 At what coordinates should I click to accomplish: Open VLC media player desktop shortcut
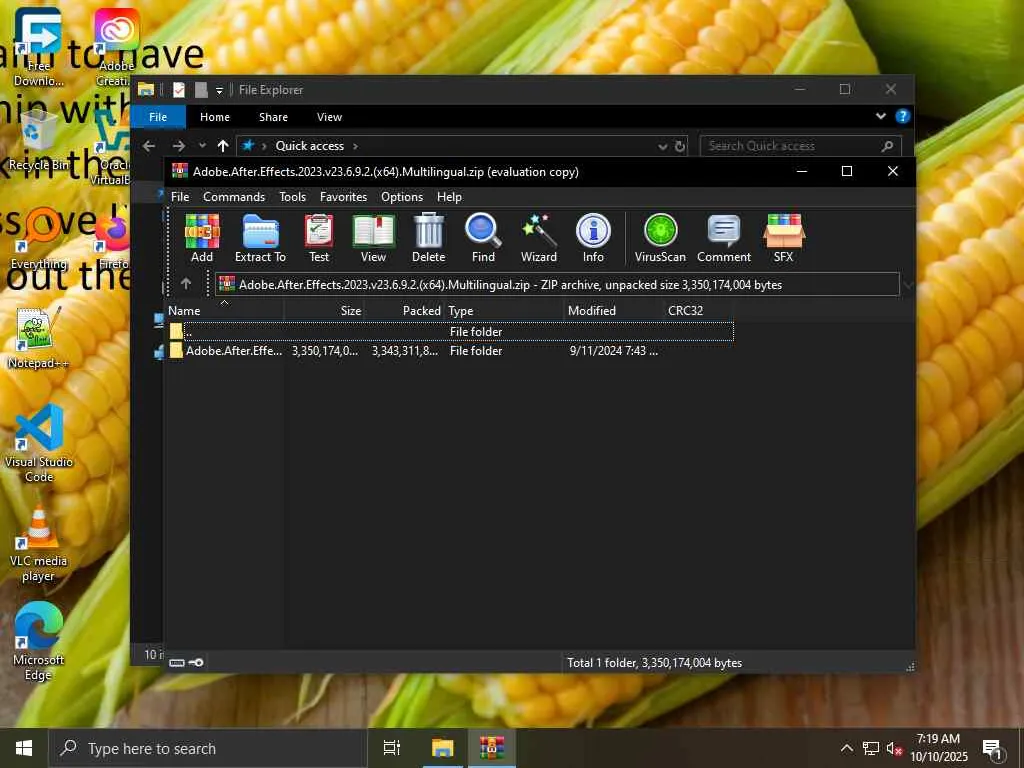point(38,545)
